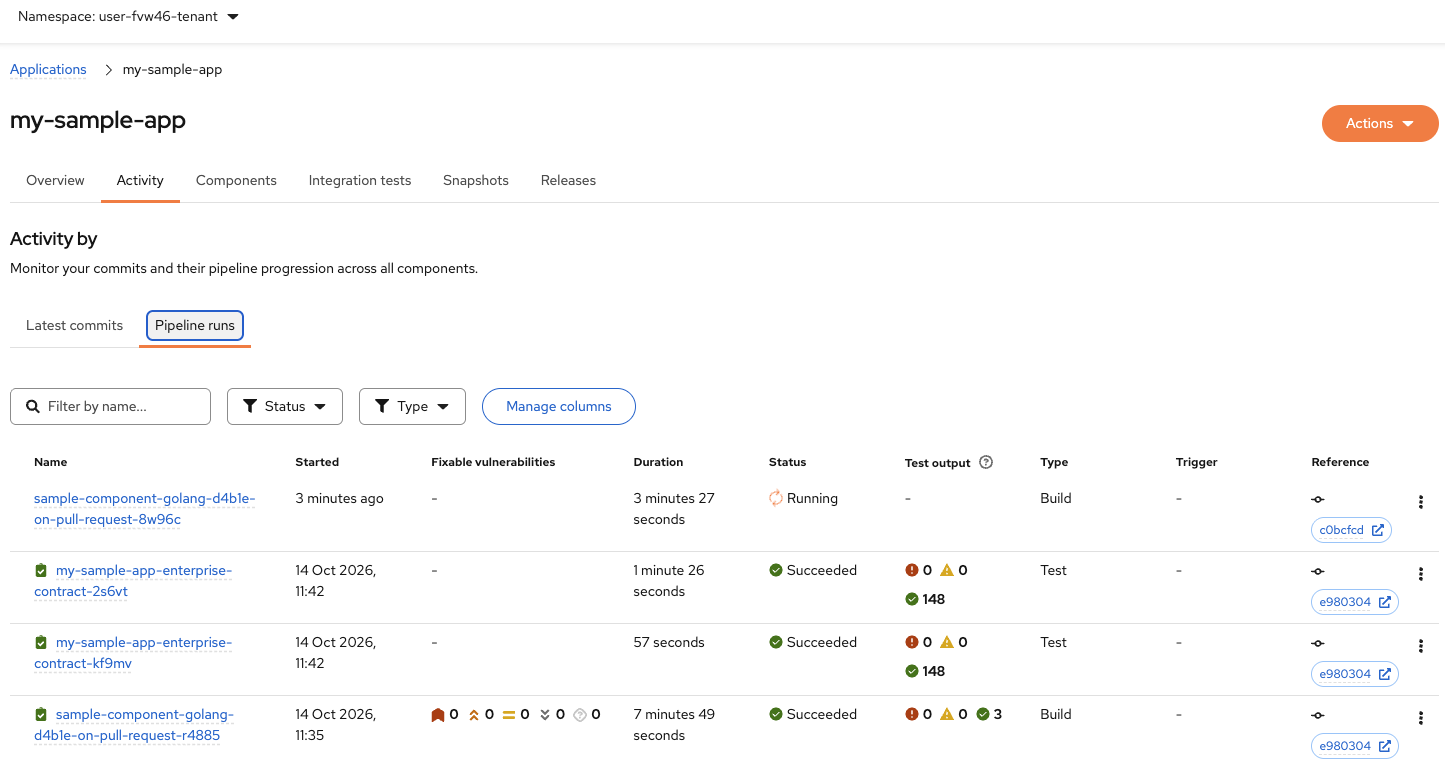Click unknown severity icon in r4885 row
1445x766 pixels.
click(x=580, y=714)
